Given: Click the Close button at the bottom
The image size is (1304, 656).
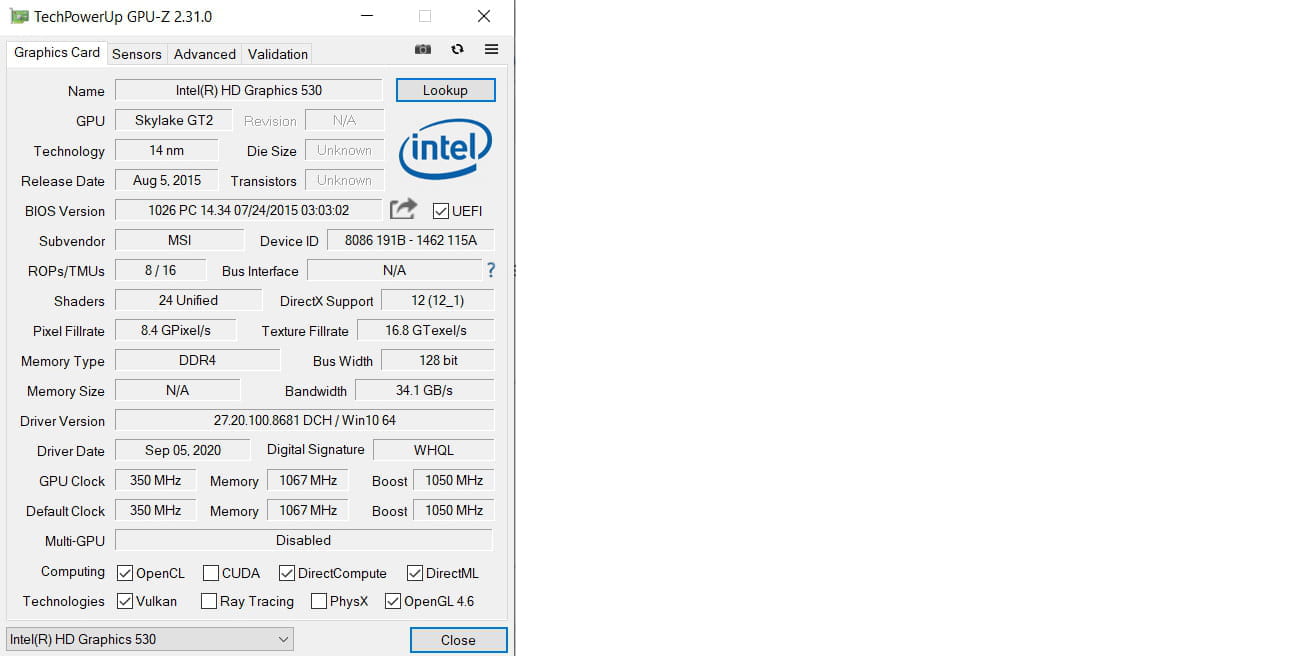Looking at the screenshot, I should [x=458, y=640].
